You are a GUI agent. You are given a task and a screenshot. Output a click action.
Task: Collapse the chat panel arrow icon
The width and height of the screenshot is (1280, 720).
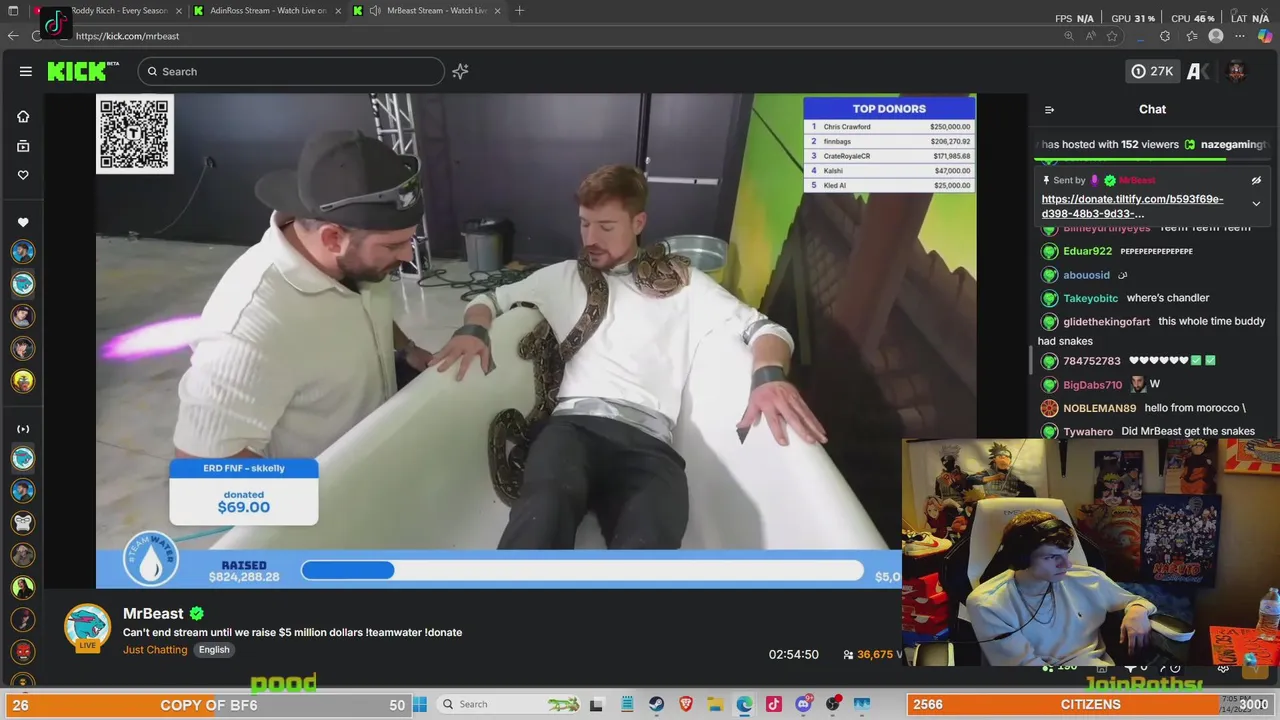pos(1049,109)
